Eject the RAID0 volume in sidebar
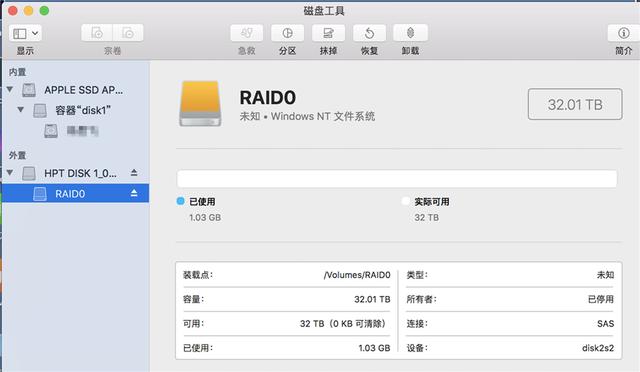Image resolution: width=640 pixels, height=372 pixels. coord(134,193)
